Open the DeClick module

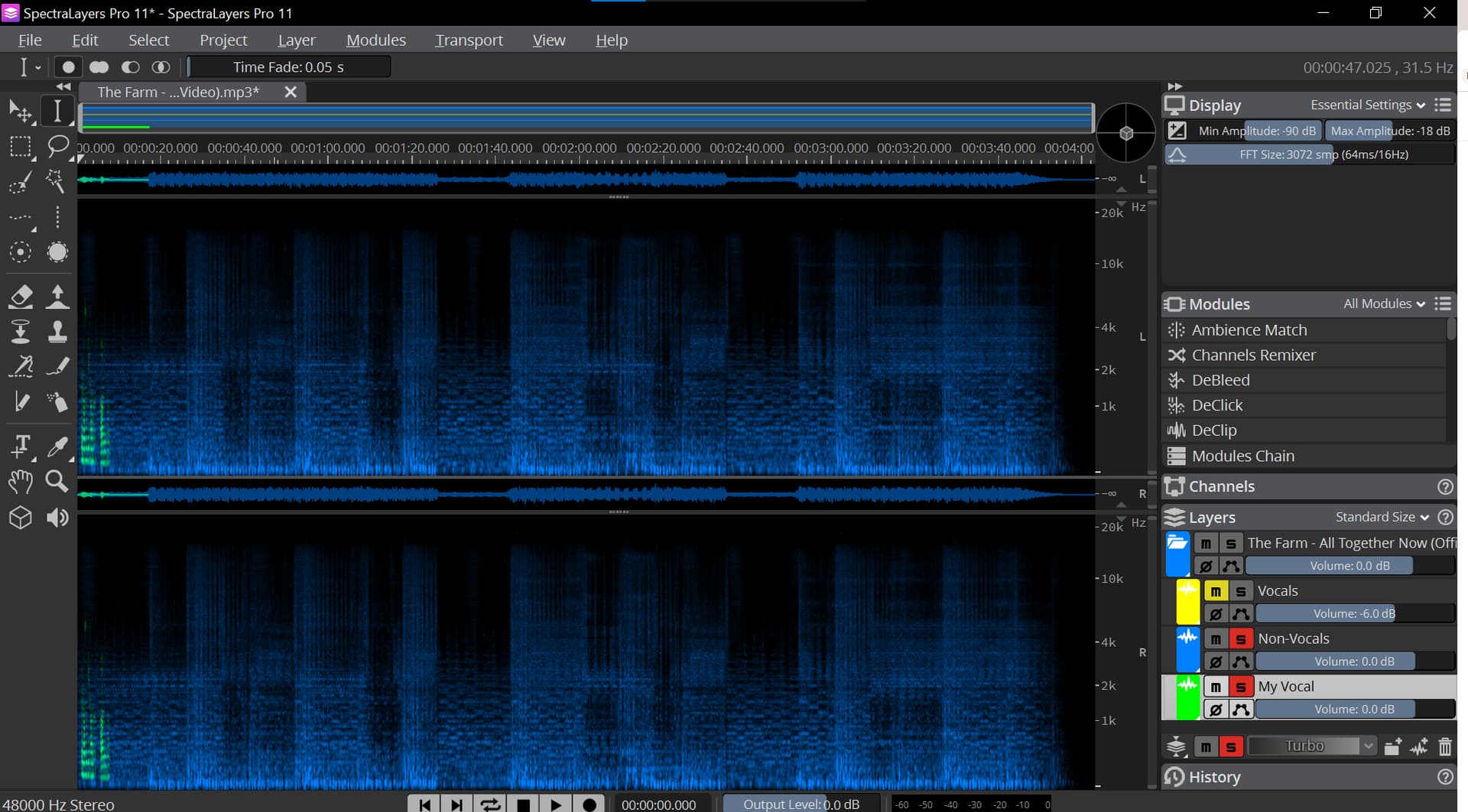click(1304, 405)
